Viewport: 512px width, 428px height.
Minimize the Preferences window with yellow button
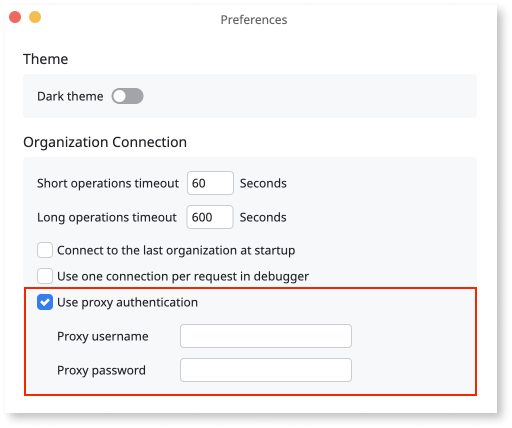click(x=35, y=17)
